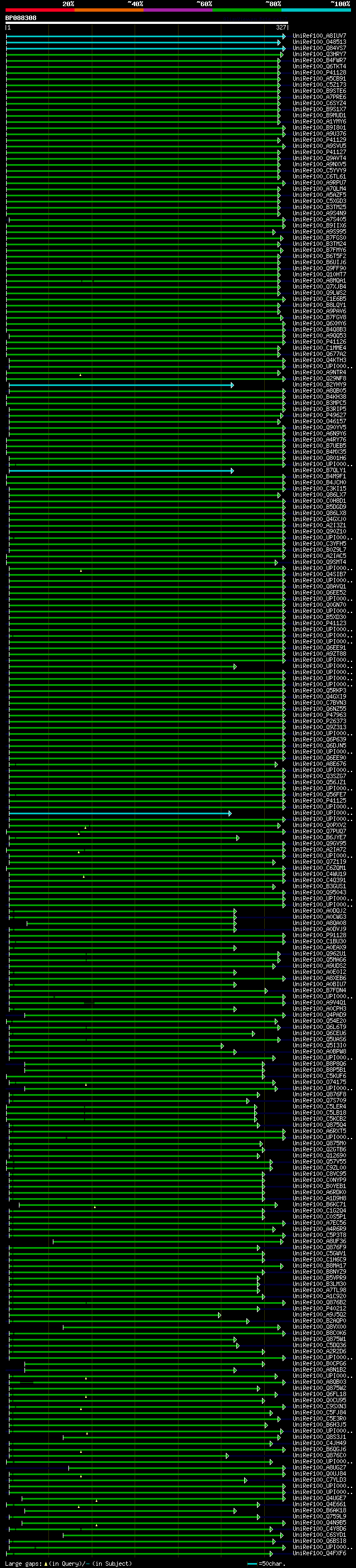View hit UniRef100_Q56FE7
This screenshot has width=356, height=1568.
[x=319, y=794]
